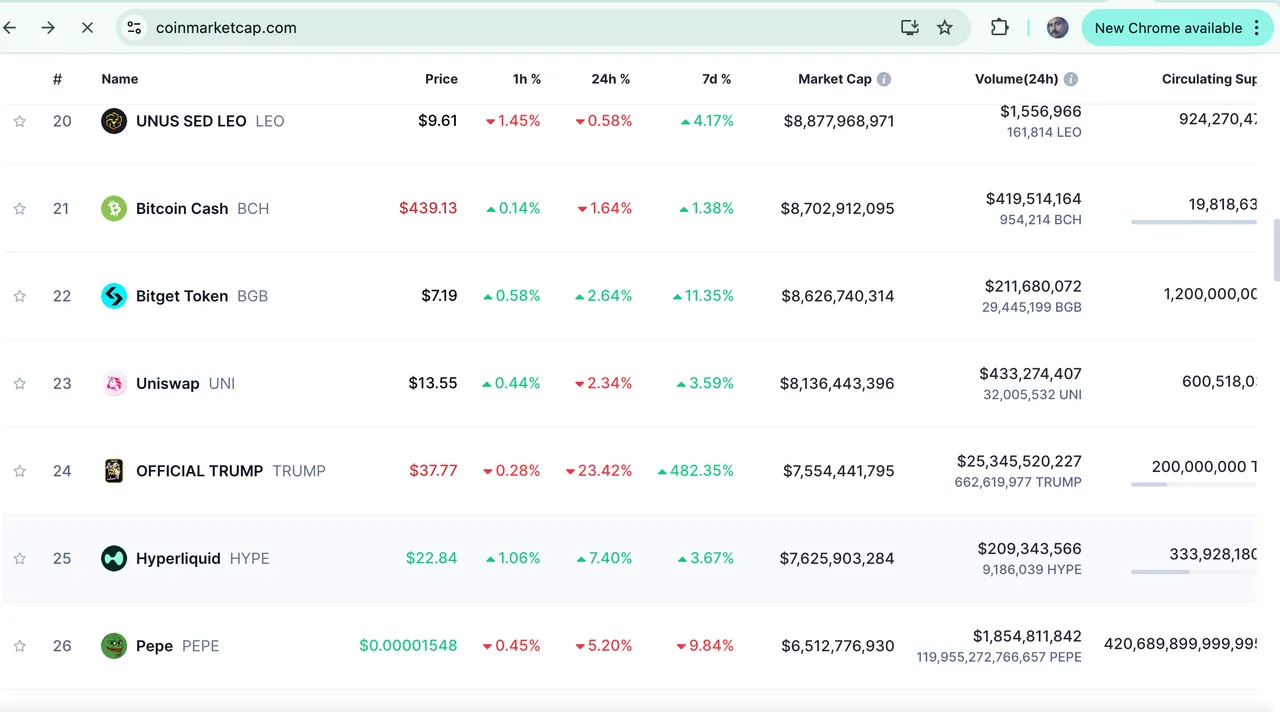Screen dimensions: 1280x712
Task: Click TRUMP 24h change 23.42%
Action: 599,471
